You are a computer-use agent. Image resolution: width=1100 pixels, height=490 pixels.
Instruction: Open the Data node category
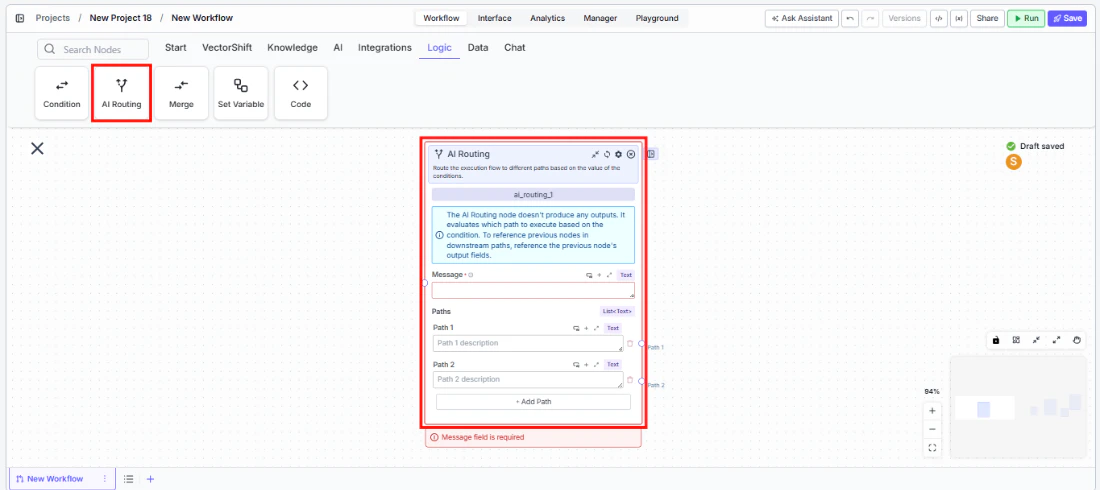[x=478, y=48]
